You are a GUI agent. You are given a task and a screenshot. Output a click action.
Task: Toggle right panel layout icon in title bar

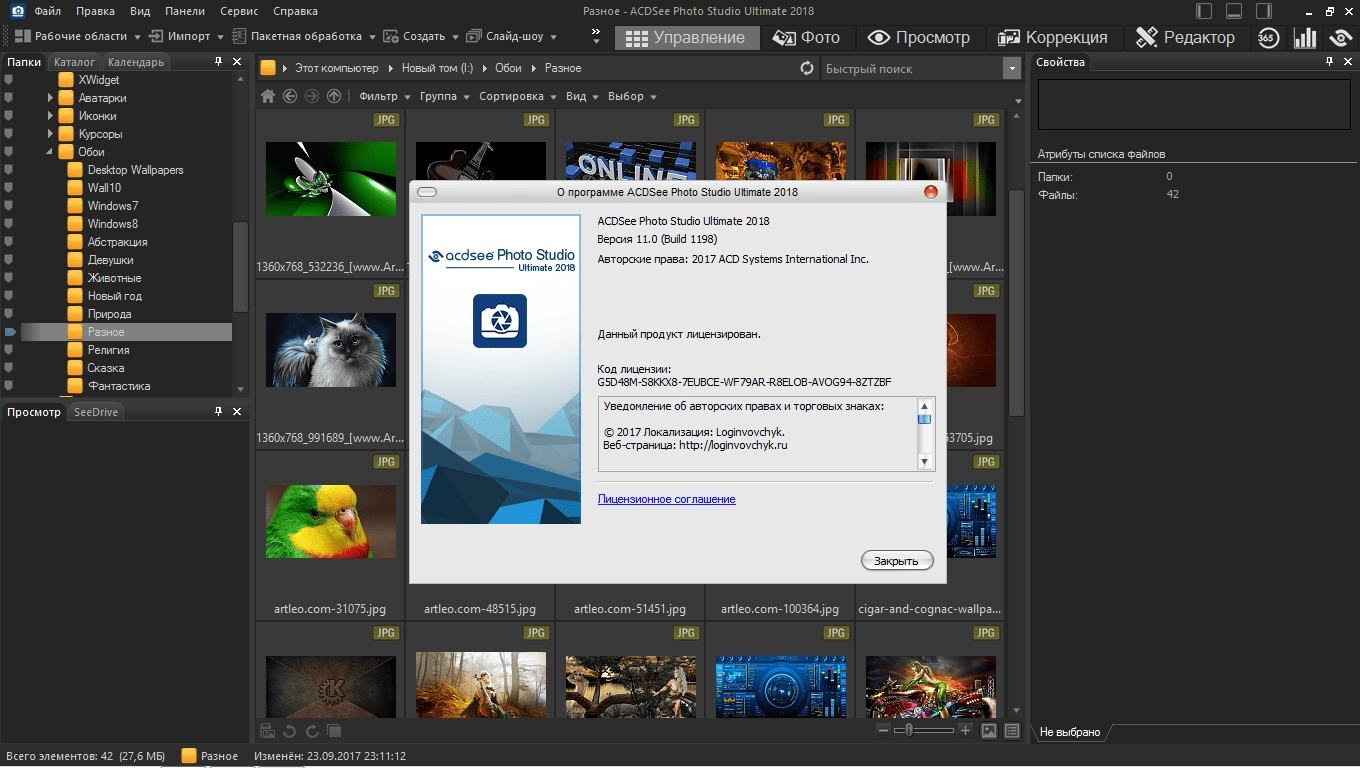1265,11
